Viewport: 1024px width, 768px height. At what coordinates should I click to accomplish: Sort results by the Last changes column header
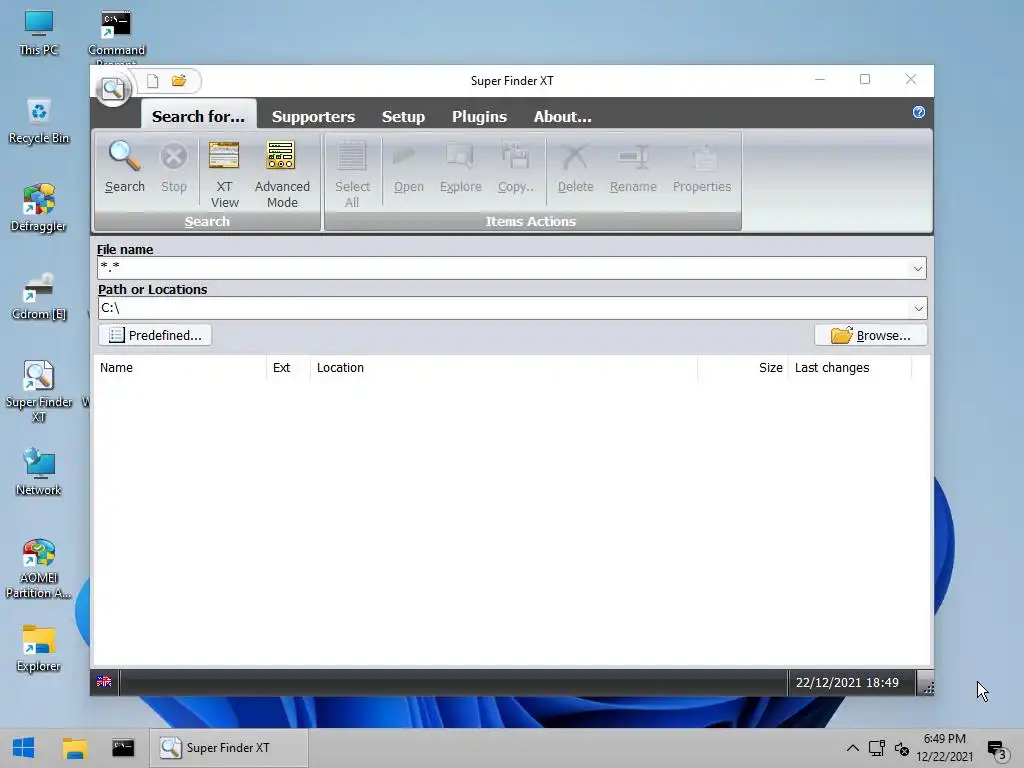click(850, 368)
